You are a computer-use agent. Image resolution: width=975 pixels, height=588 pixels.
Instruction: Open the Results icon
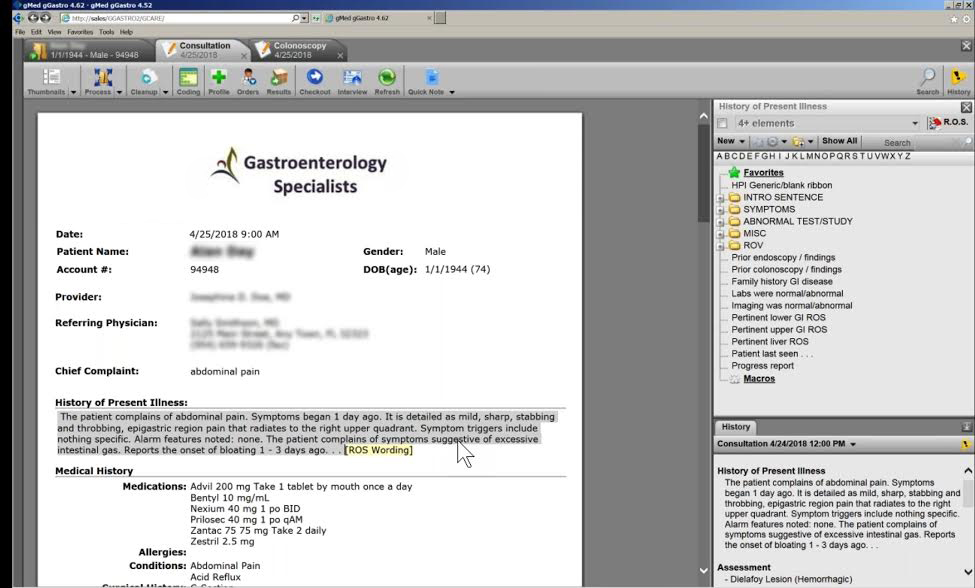279,77
